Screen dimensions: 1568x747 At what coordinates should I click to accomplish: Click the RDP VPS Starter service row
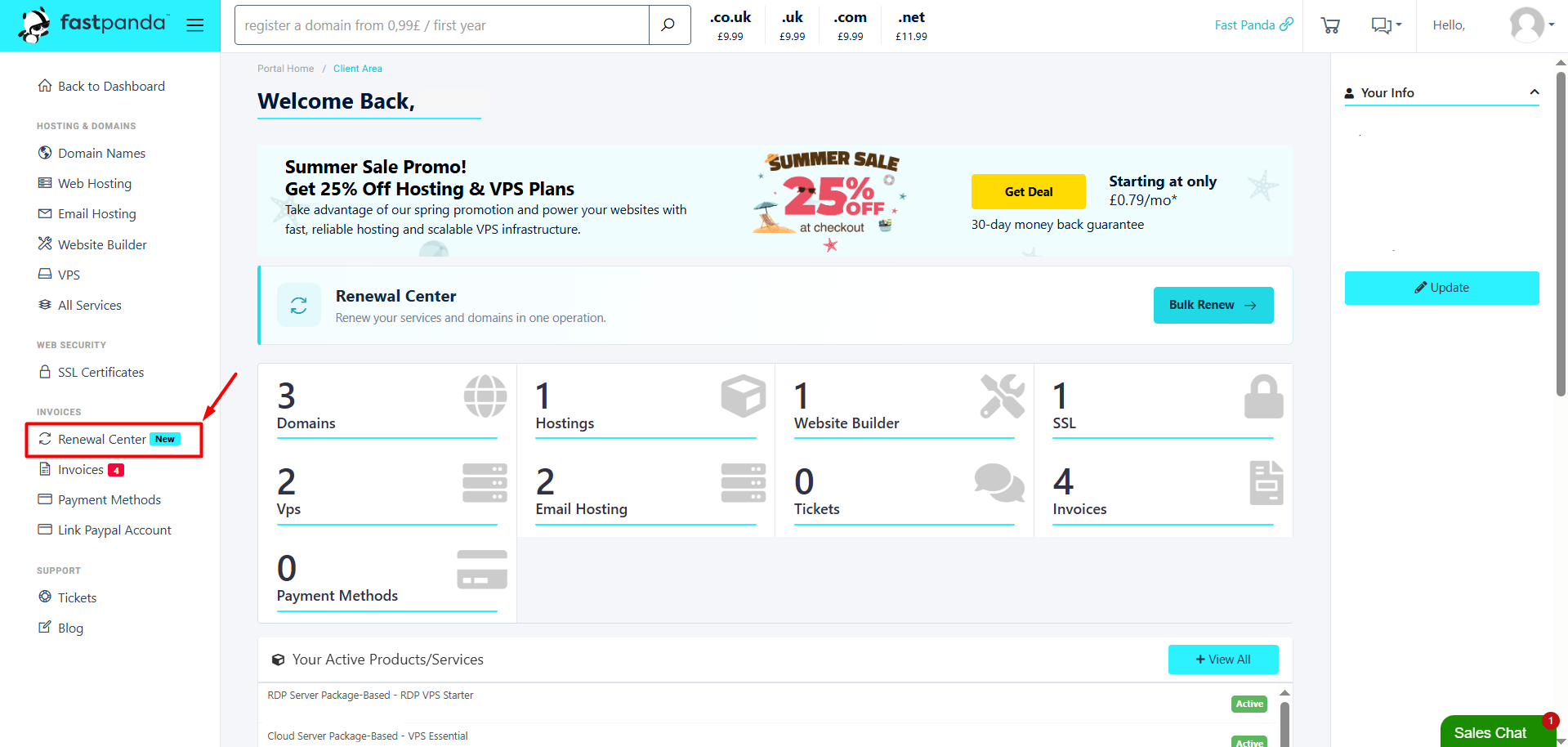[x=767, y=703]
